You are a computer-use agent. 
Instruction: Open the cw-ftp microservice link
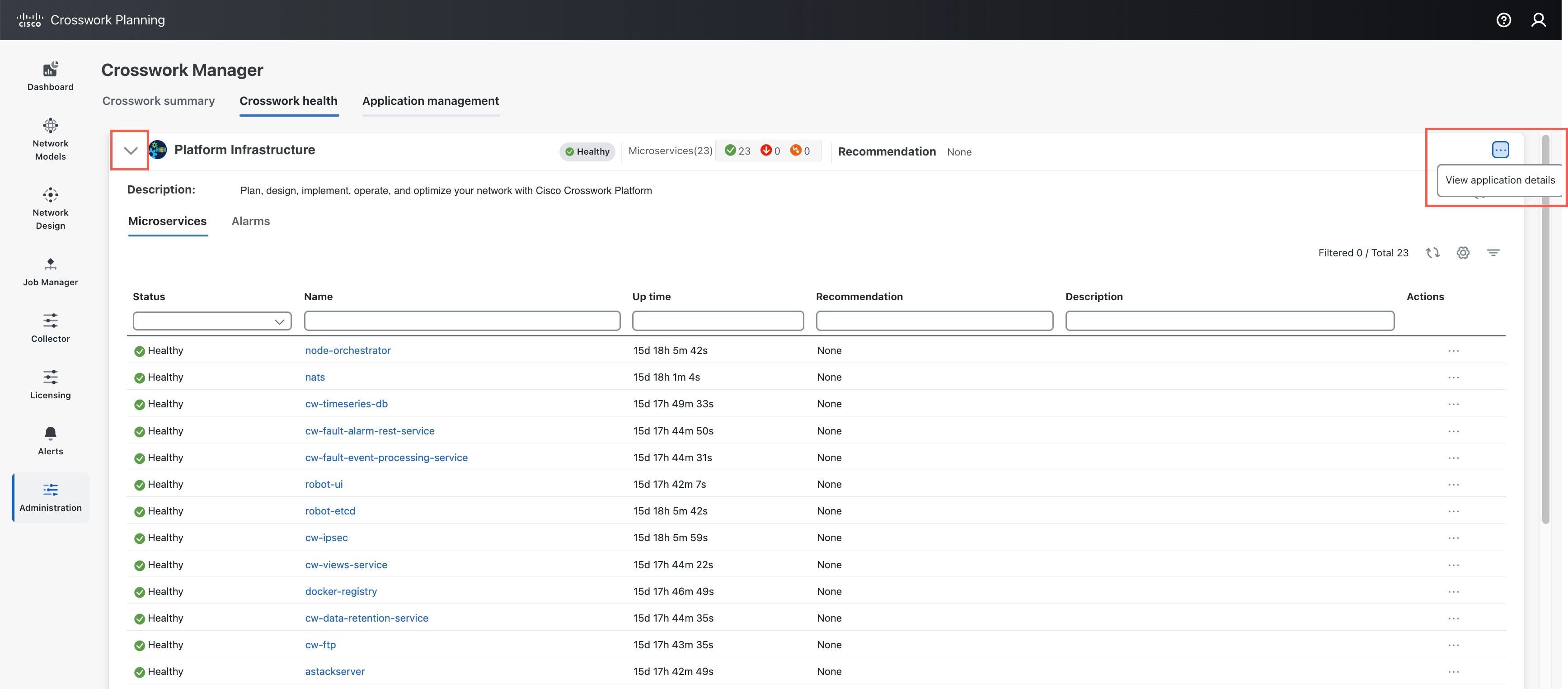pyautogui.click(x=320, y=645)
